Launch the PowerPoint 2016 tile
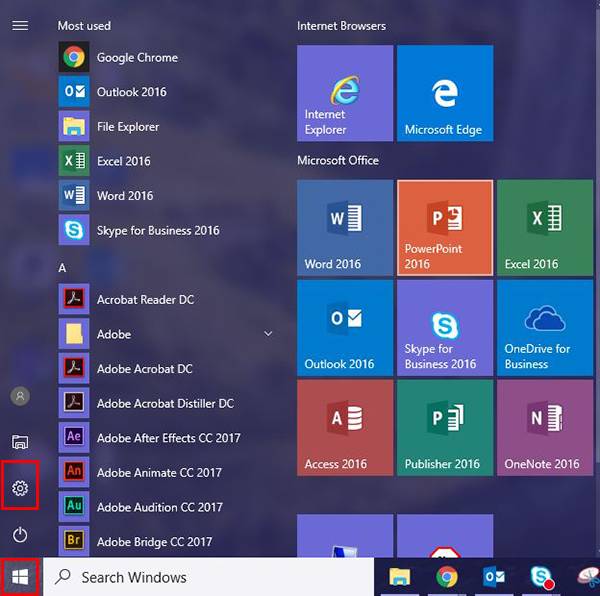Image resolution: width=600 pixels, height=596 pixels. click(x=445, y=228)
